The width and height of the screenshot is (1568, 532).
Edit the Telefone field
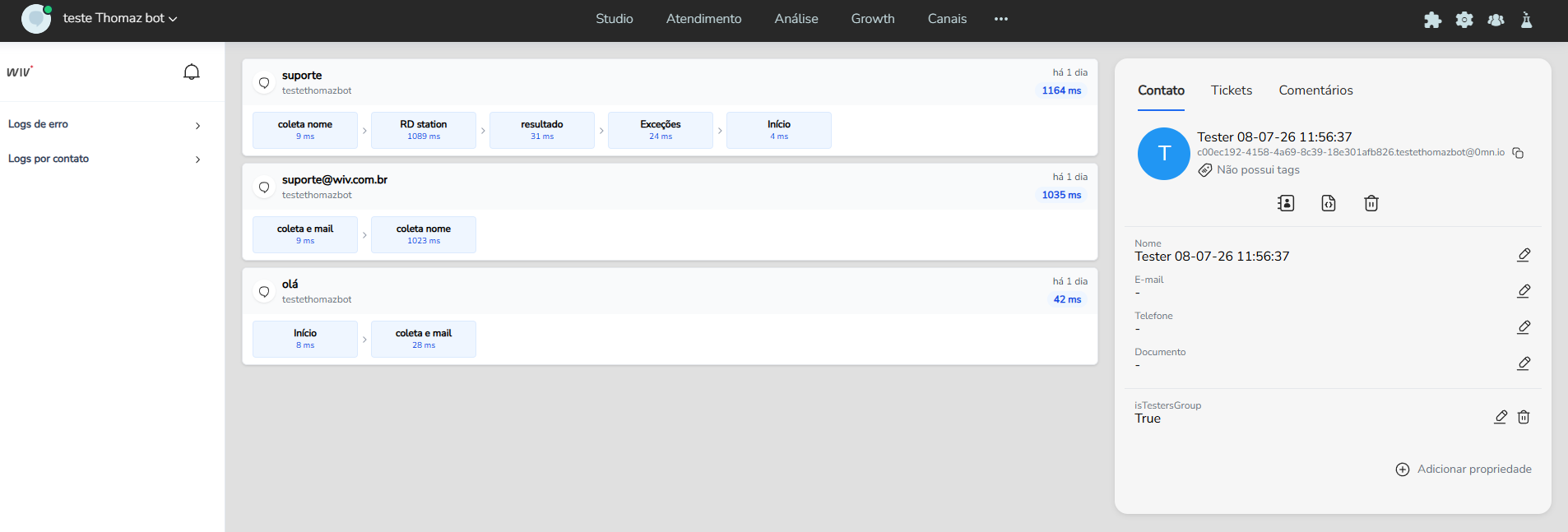(1524, 327)
